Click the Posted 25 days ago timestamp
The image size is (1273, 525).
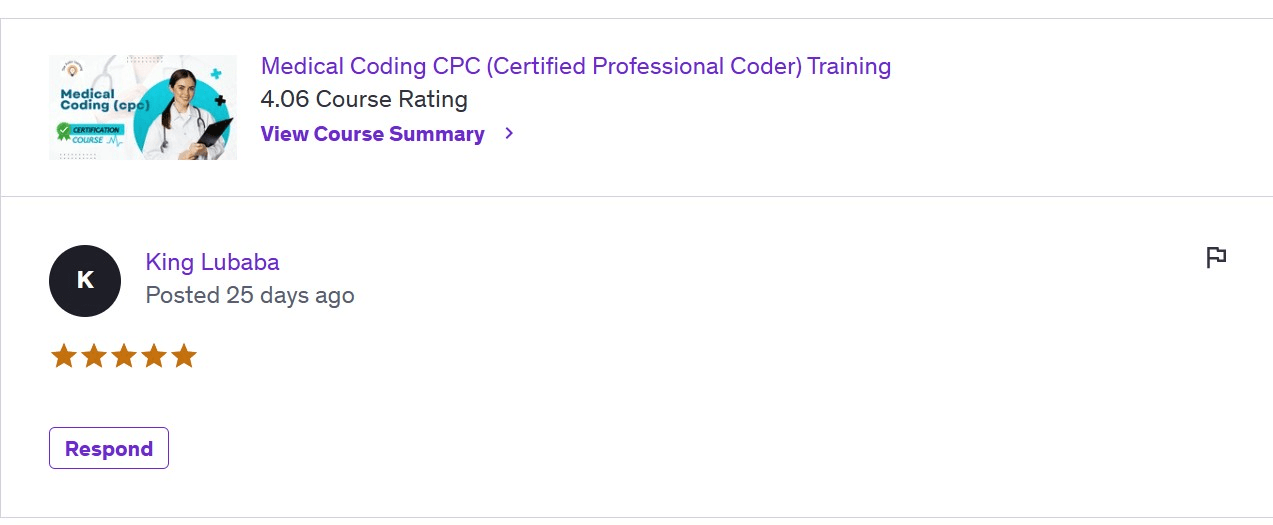[x=250, y=295]
